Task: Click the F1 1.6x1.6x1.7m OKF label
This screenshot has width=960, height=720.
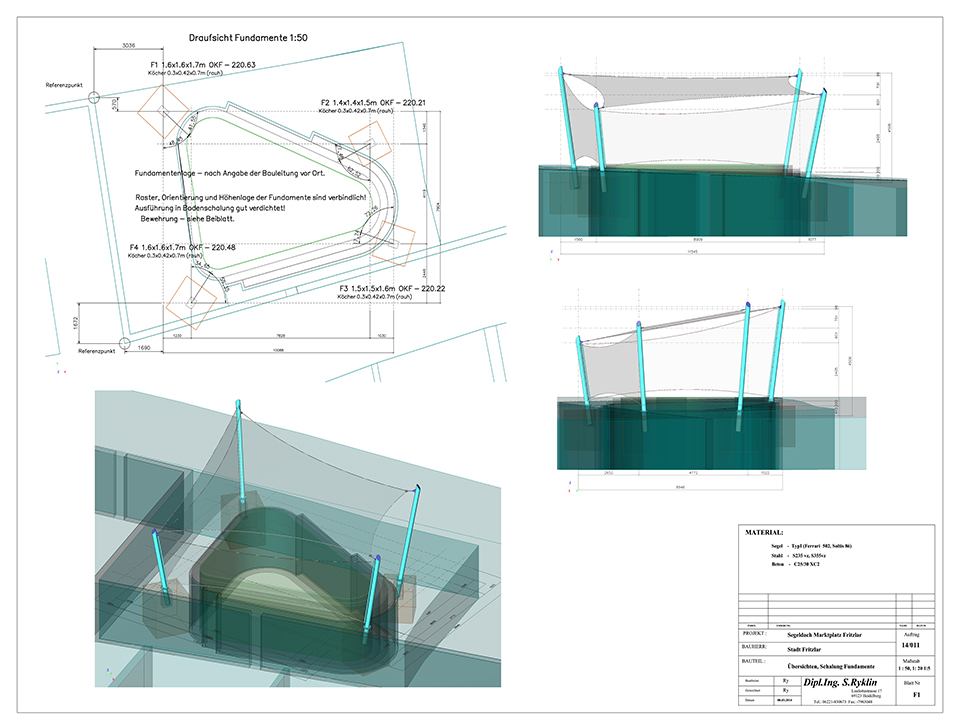Action: point(196,65)
